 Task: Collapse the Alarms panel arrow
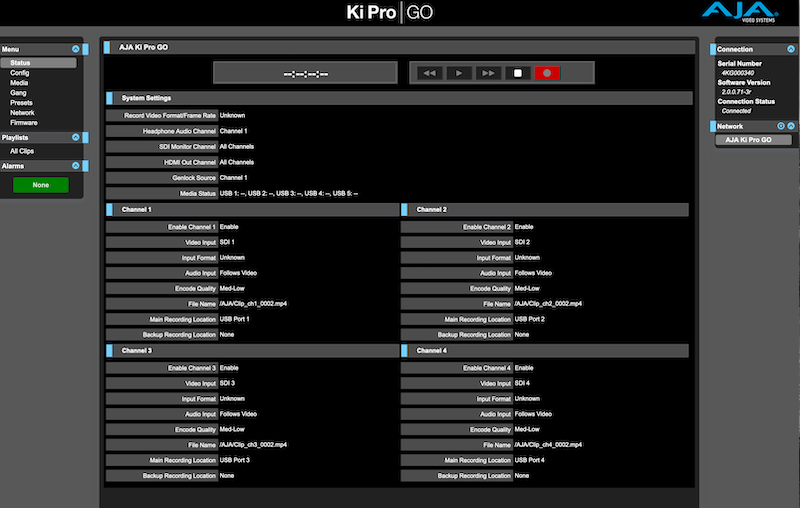click(76, 166)
